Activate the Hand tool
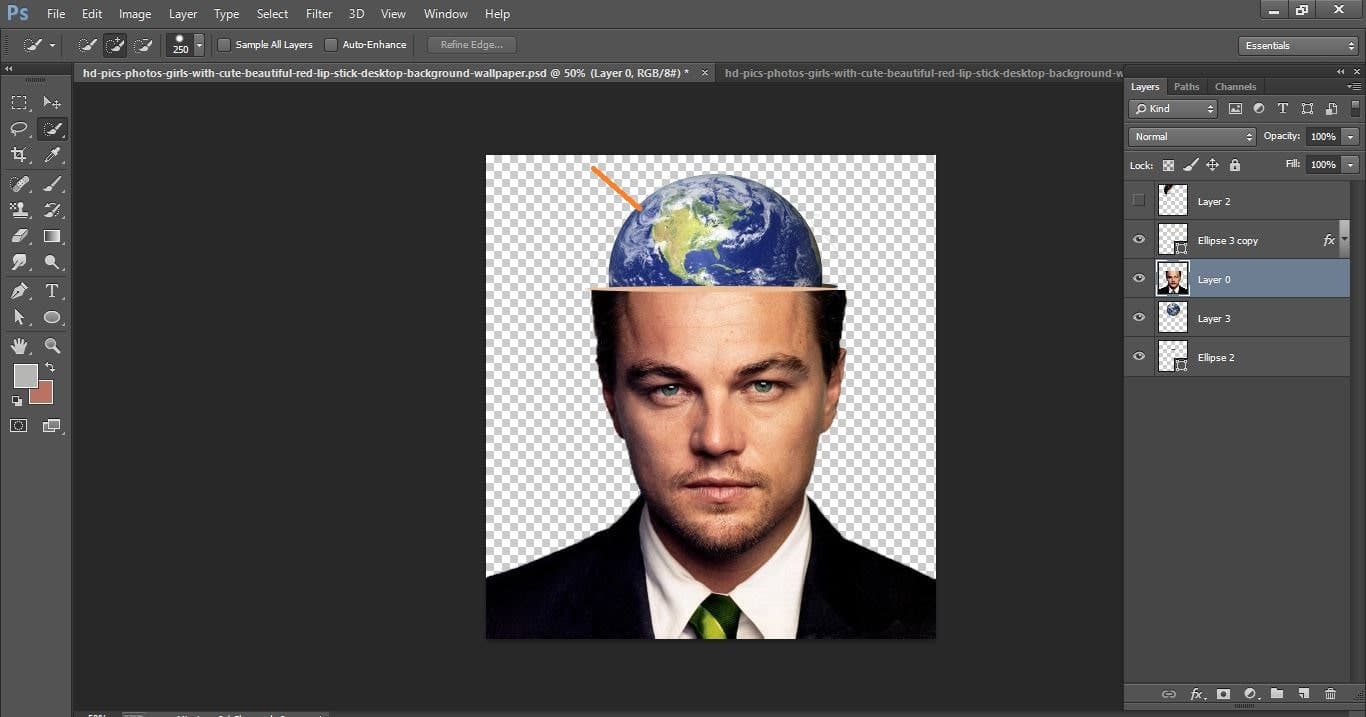The height and width of the screenshot is (717, 1366). tap(20, 344)
